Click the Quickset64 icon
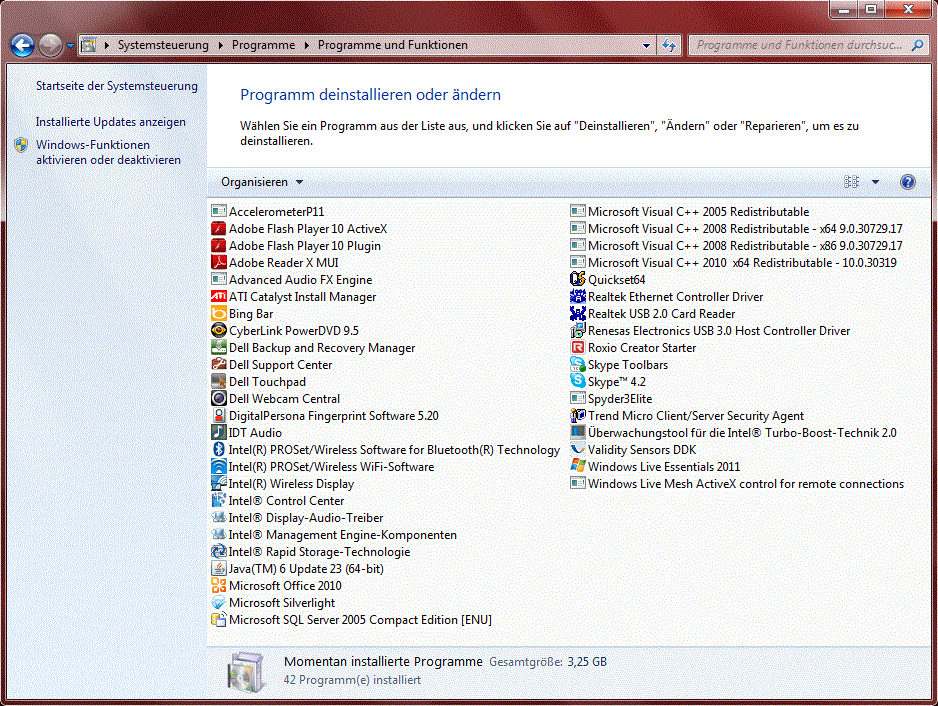Image resolution: width=938 pixels, height=706 pixels. click(x=578, y=279)
